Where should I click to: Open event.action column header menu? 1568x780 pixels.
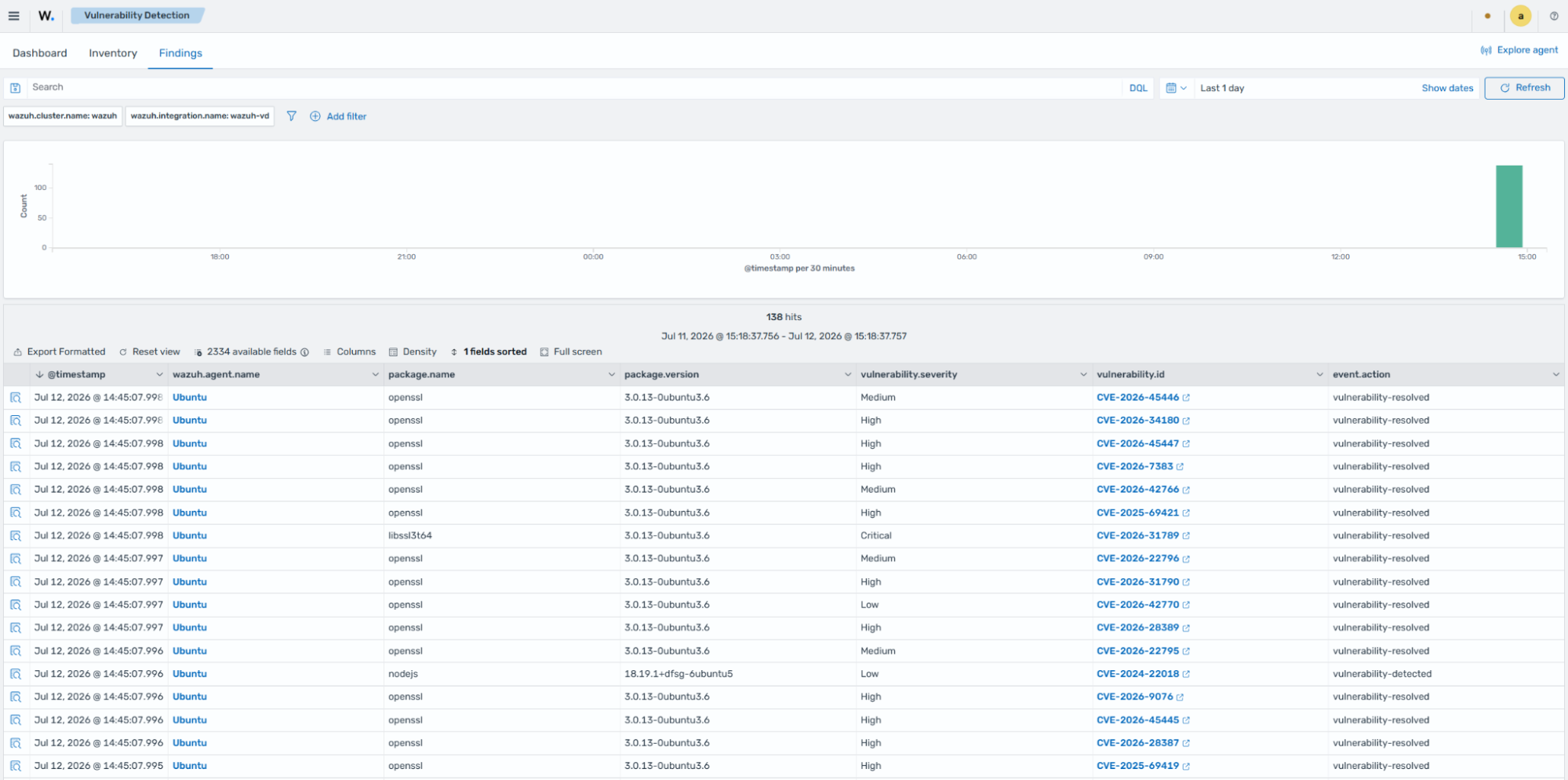pos(1555,375)
